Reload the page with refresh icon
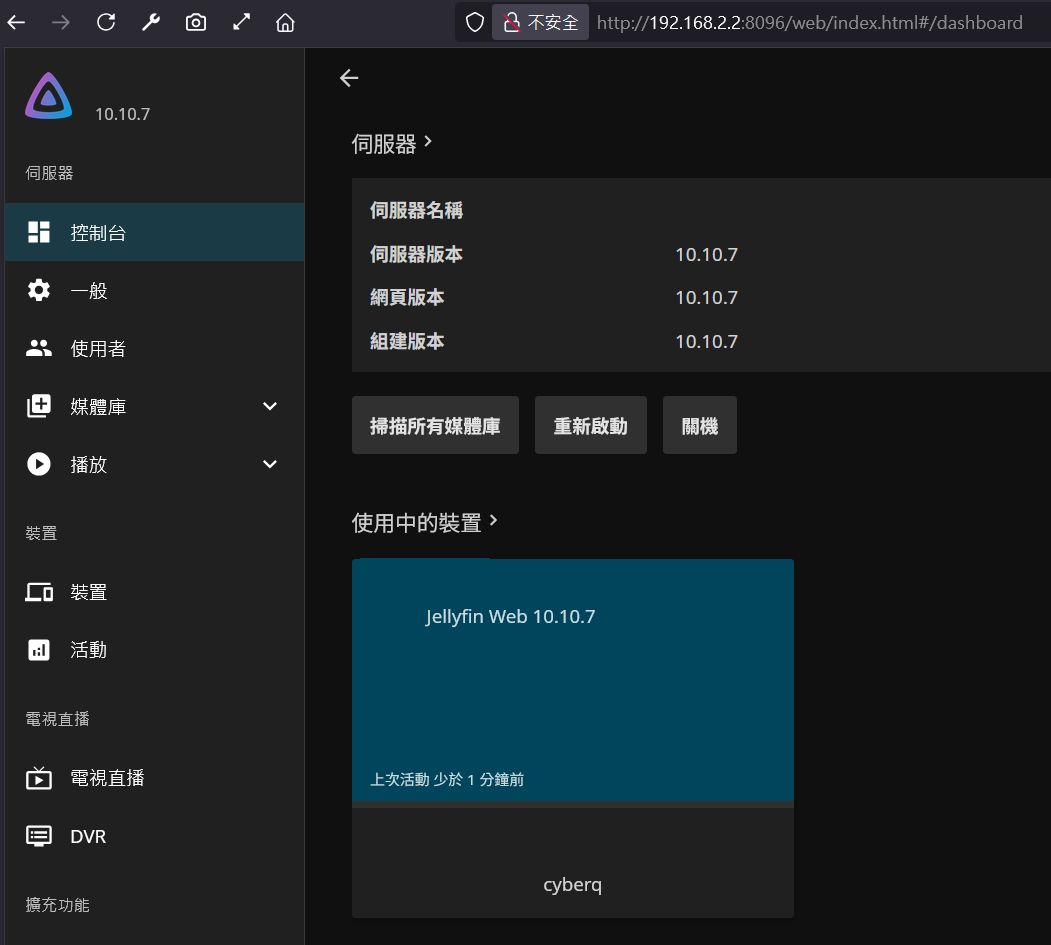The width and height of the screenshot is (1051, 945). (106, 23)
